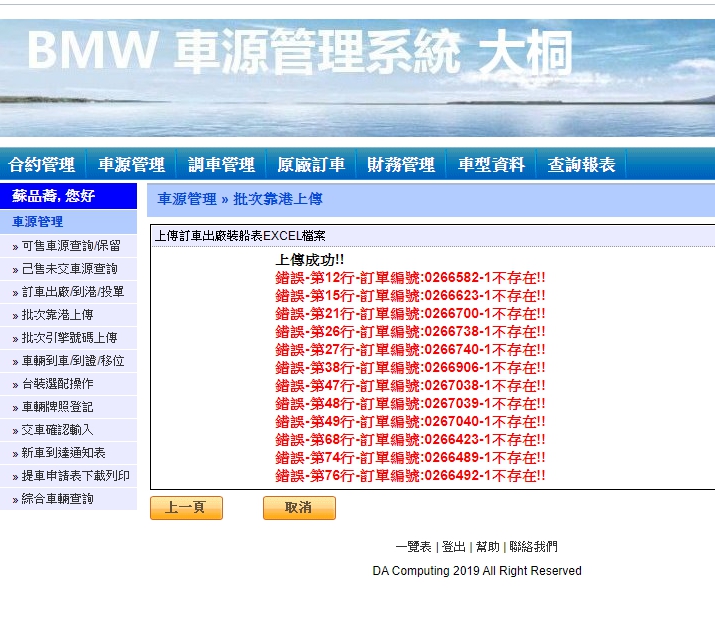The image size is (715, 630).
Task: Click the 上一頁 button
Action: tap(187, 508)
